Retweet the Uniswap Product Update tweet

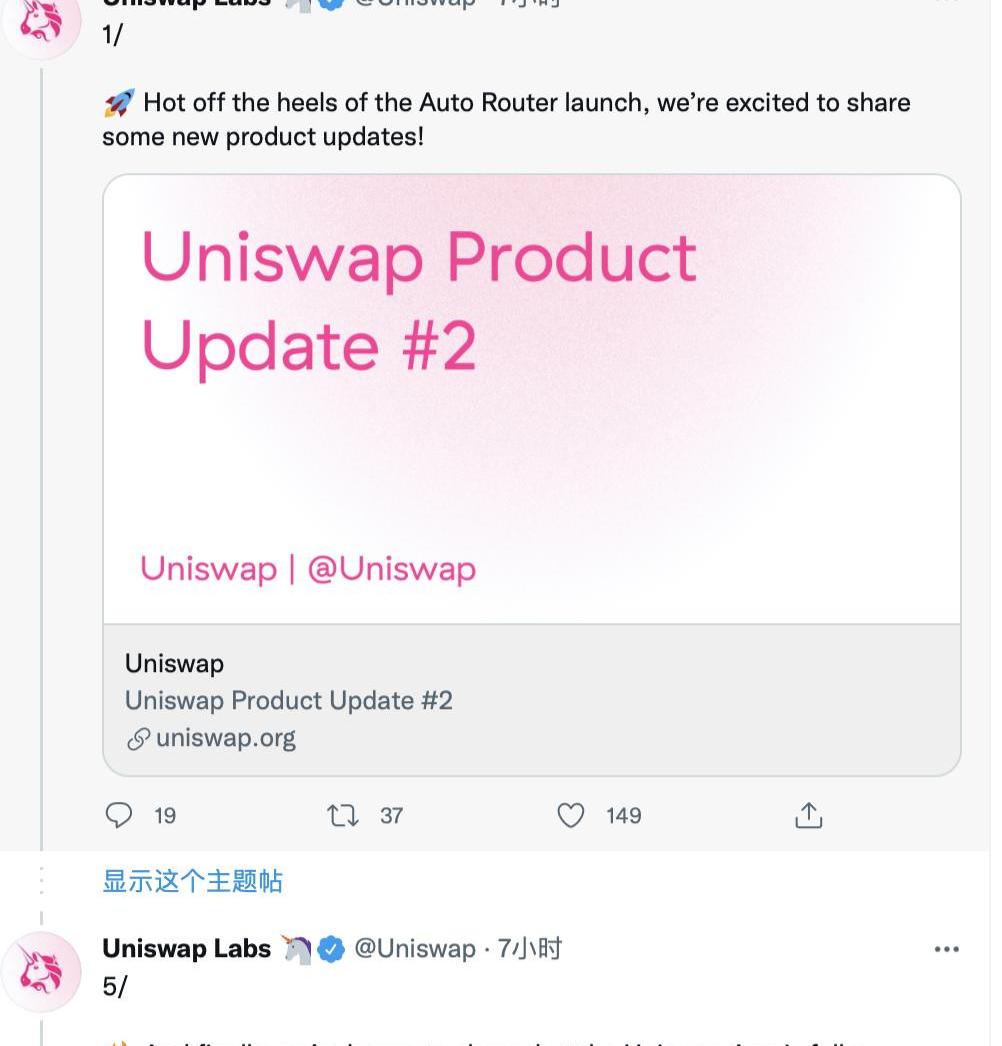[x=343, y=816]
